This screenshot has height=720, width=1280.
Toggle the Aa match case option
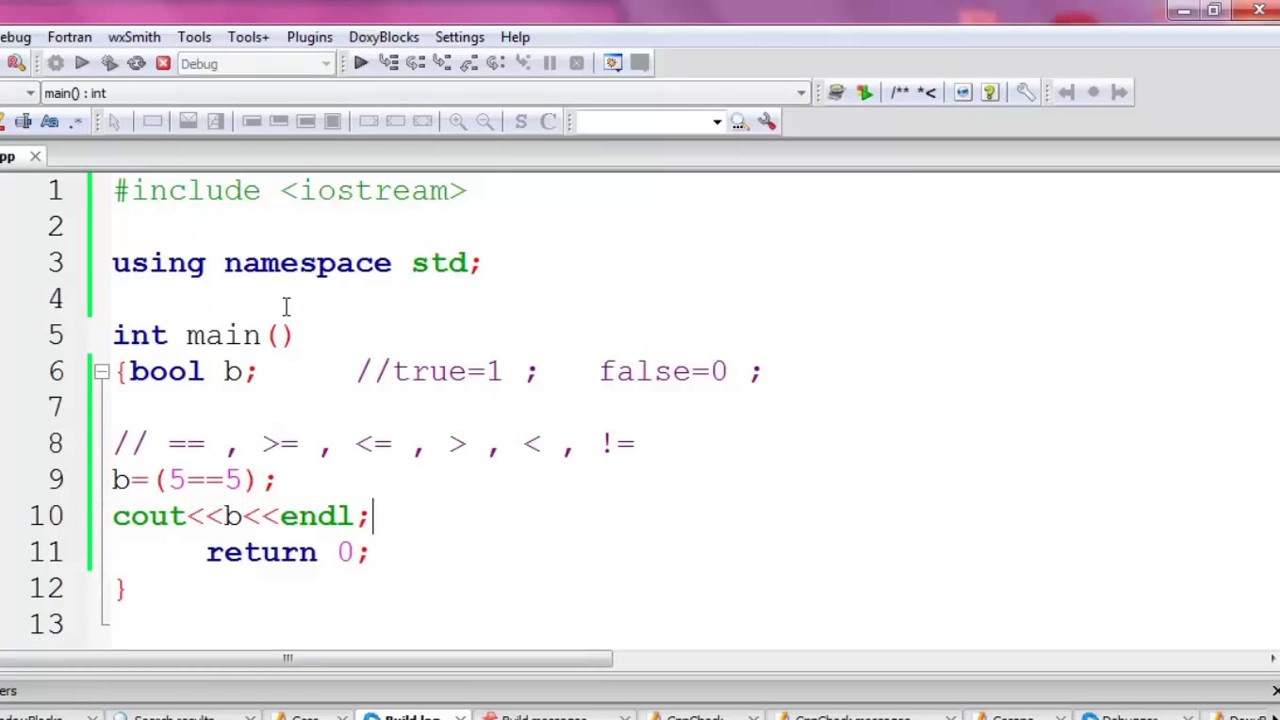49,121
